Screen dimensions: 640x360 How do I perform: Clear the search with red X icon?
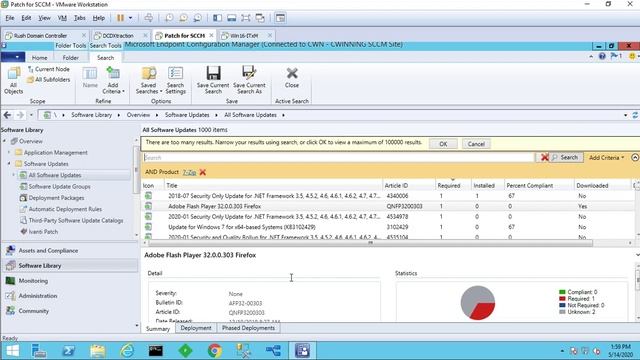pyautogui.click(x=544, y=158)
